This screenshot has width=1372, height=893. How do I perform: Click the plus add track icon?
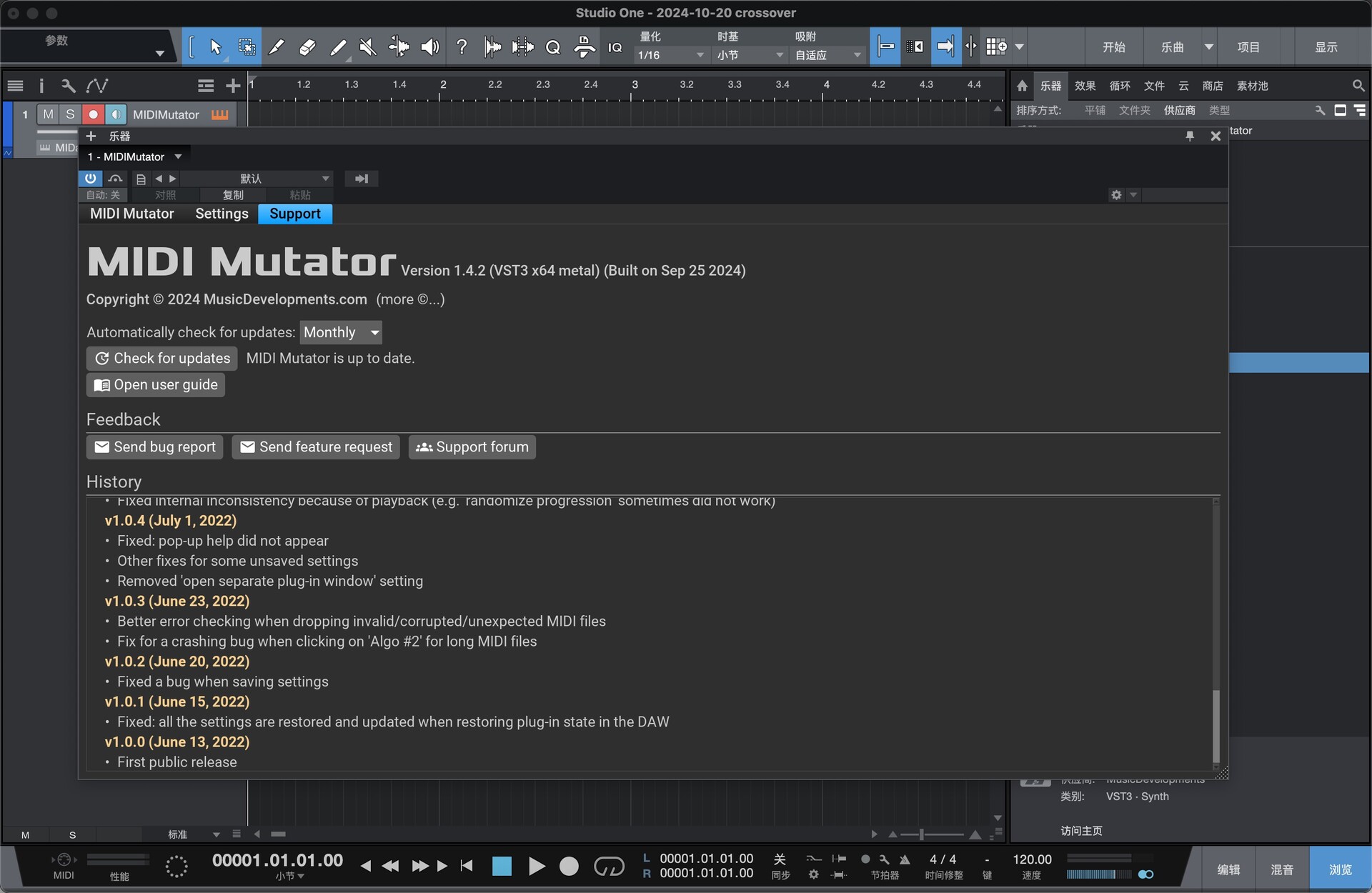click(x=232, y=86)
